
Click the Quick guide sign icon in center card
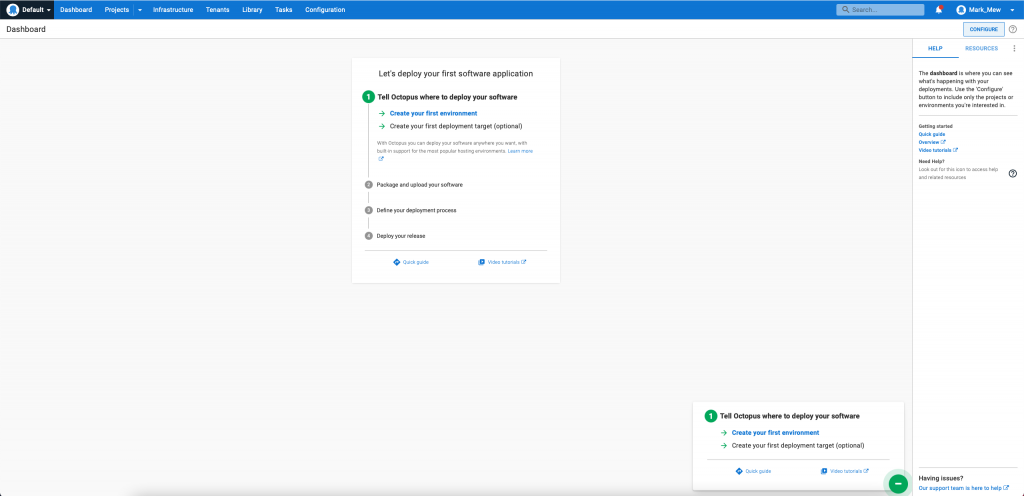396,262
